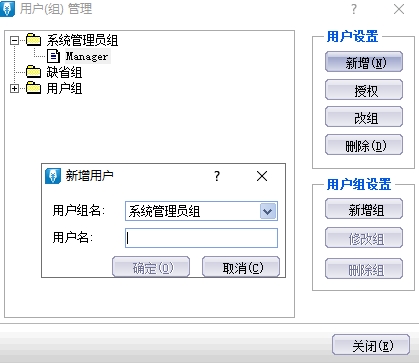
Task: Click the 新增(N) button under 用户设置
Action: pyautogui.click(x=364, y=62)
